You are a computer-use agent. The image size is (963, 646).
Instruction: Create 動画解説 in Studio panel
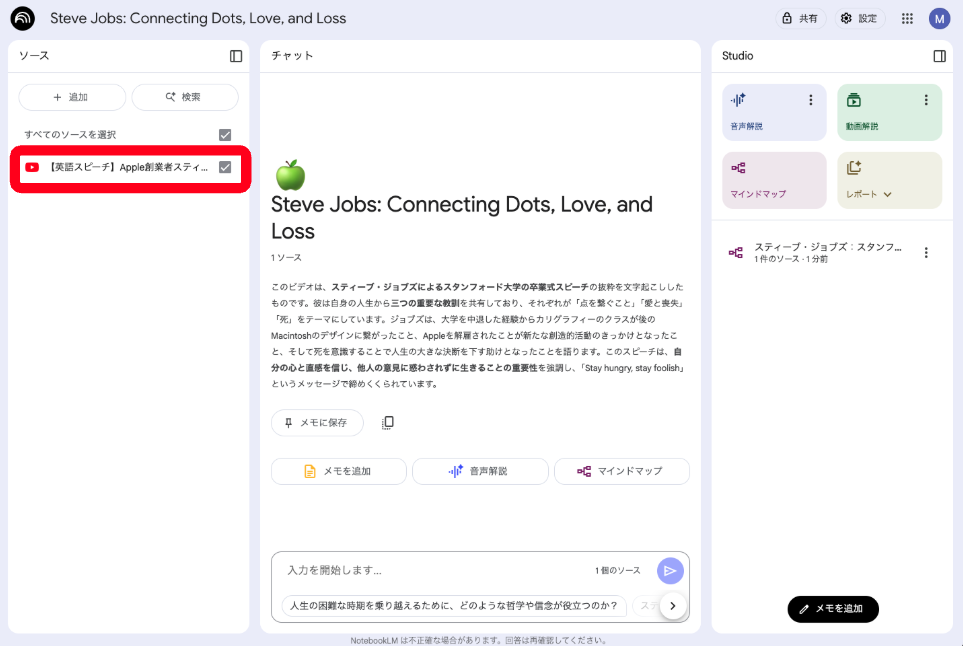tap(889, 112)
